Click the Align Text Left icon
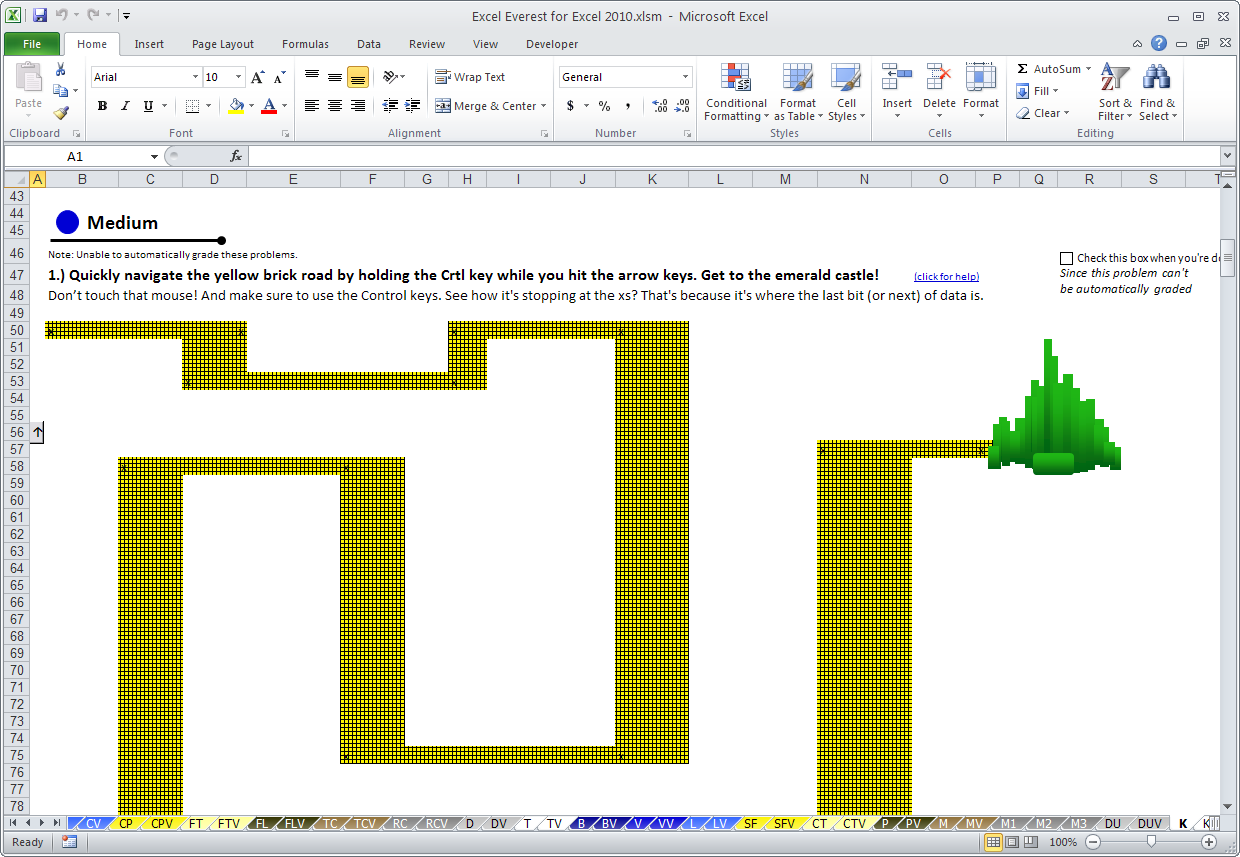This screenshot has height=857, width=1240. pos(312,106)
